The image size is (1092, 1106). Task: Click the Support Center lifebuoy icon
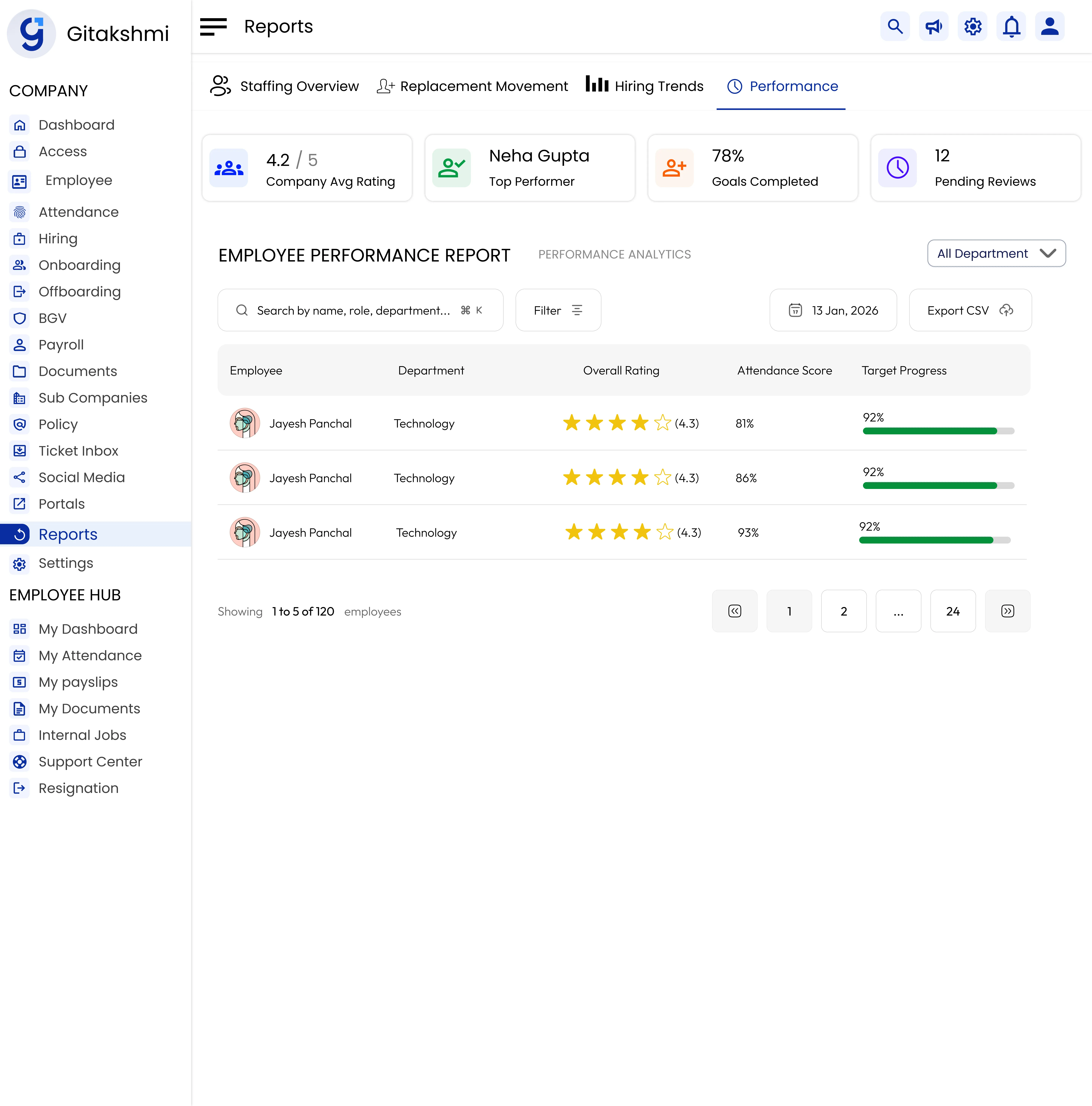click(x=20, y=762)
